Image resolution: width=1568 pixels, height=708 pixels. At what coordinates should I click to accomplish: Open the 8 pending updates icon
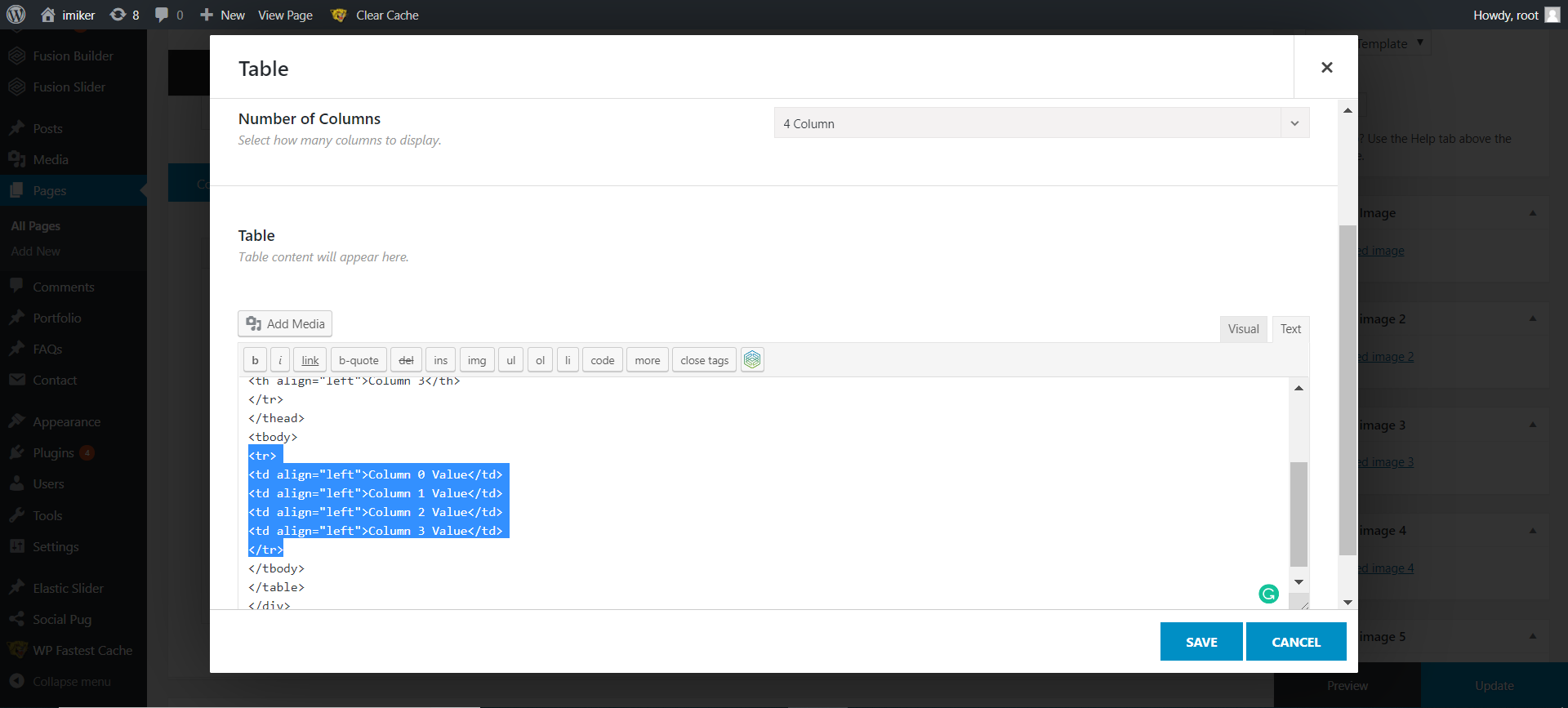click(125, 15)
